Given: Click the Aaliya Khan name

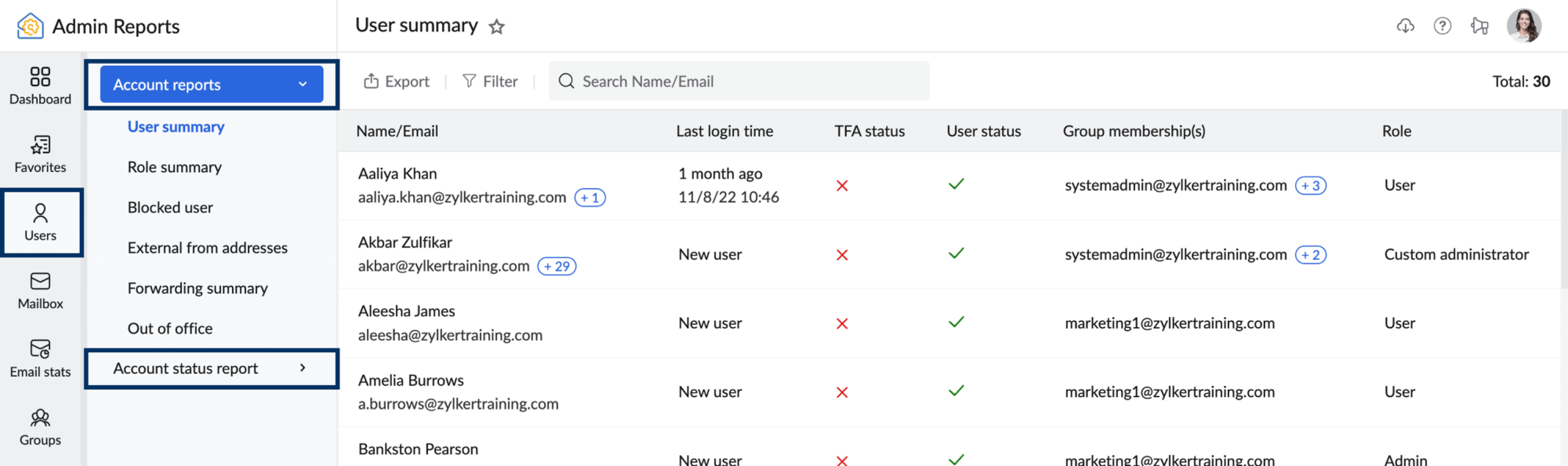Looking at the screenshot, I should 397,173.
